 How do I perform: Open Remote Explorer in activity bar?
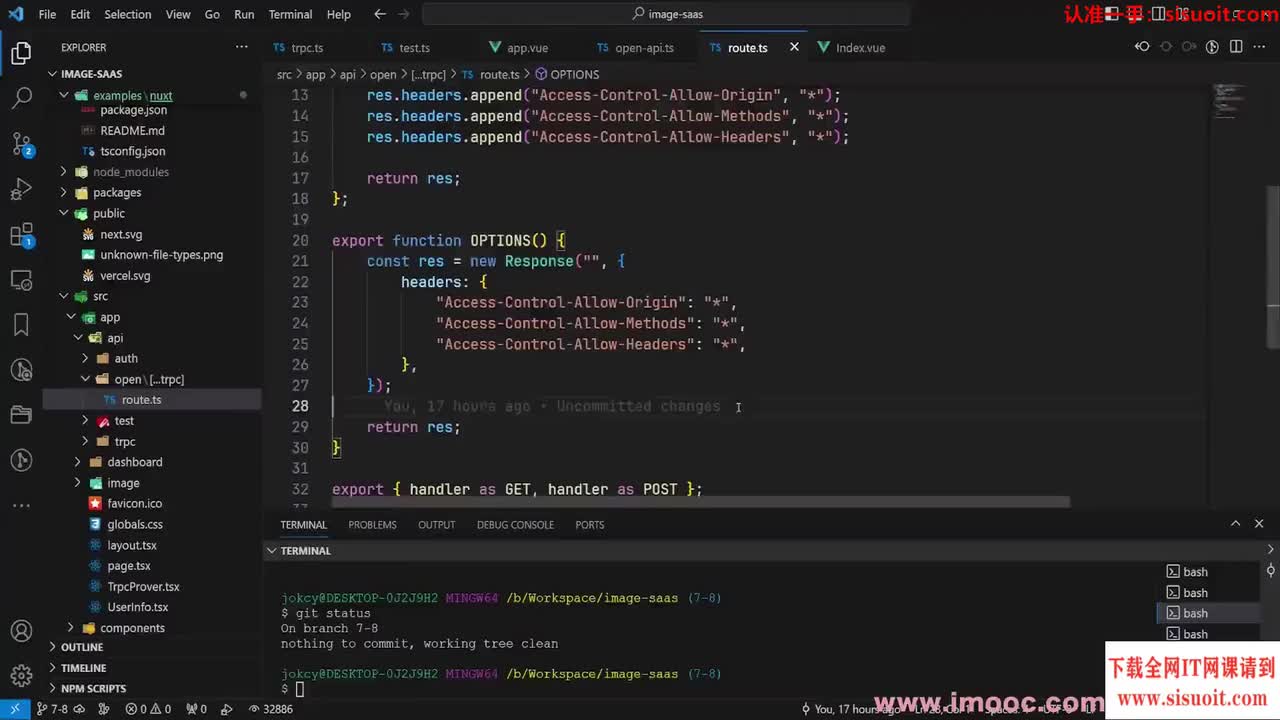pos(21,279)
